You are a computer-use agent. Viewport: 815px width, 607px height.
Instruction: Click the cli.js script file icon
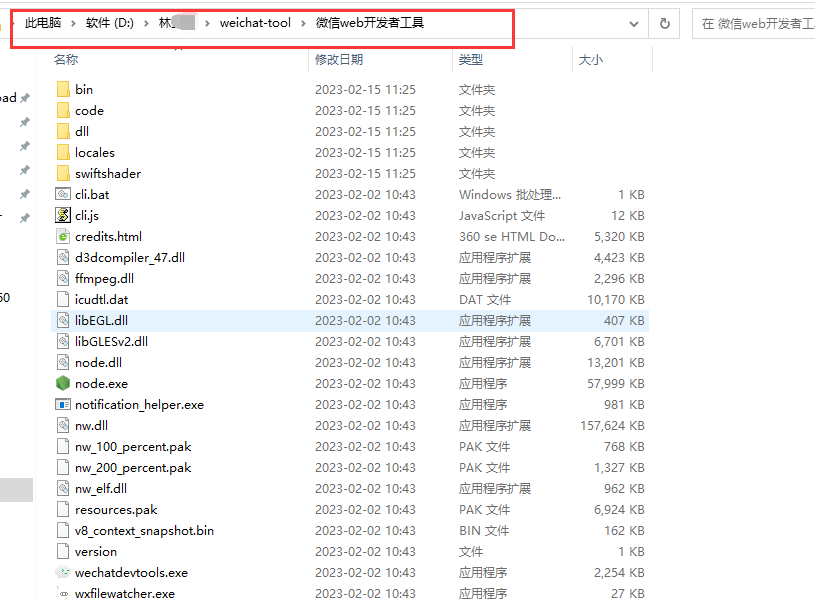63,215
